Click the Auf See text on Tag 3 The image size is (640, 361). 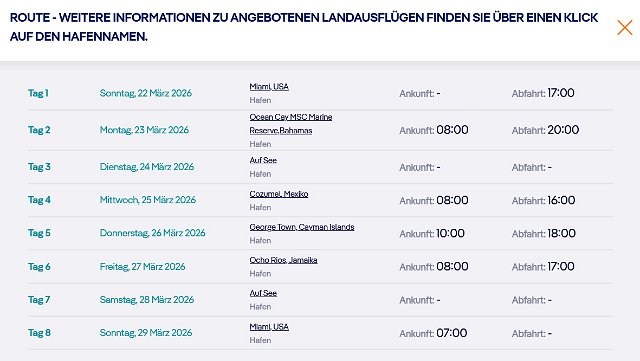pos(263,160)
